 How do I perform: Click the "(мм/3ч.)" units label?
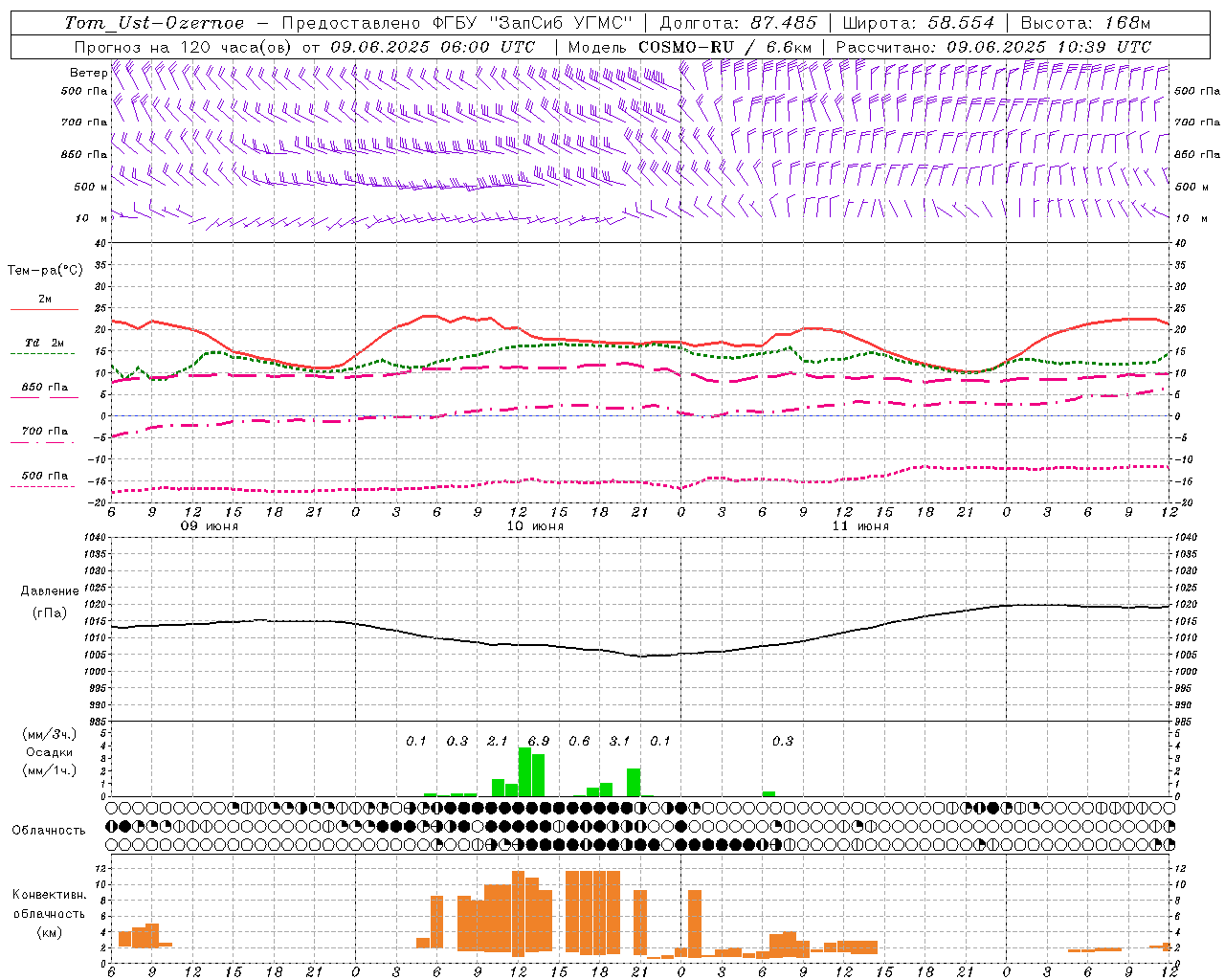50,734
